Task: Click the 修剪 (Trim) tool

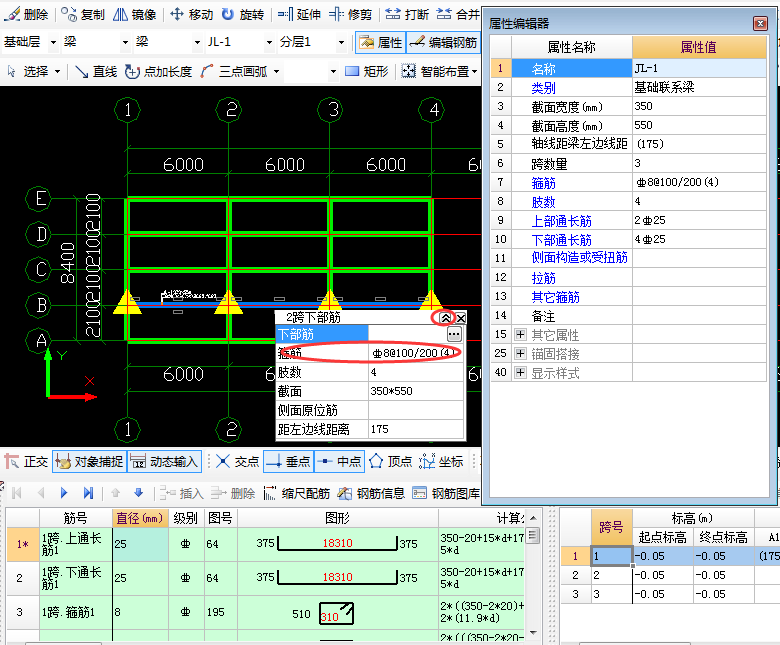Action: (x=350, y=14)
